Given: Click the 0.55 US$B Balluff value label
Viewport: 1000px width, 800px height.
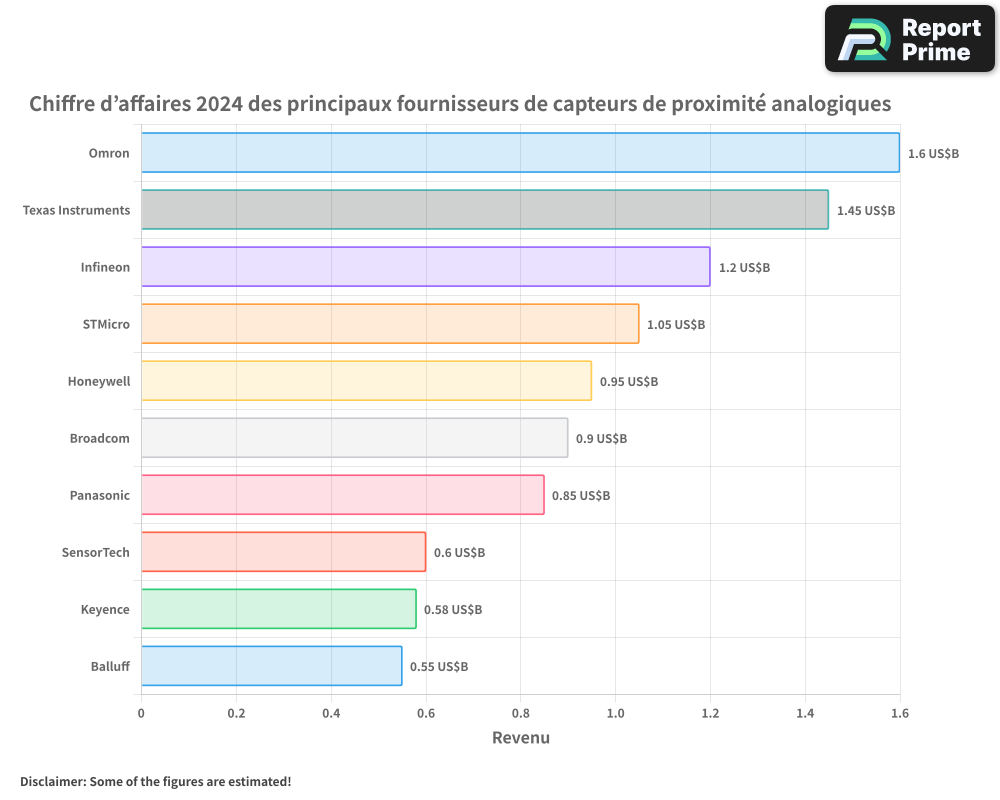Looking at the screenshot, I should point(439,667).
